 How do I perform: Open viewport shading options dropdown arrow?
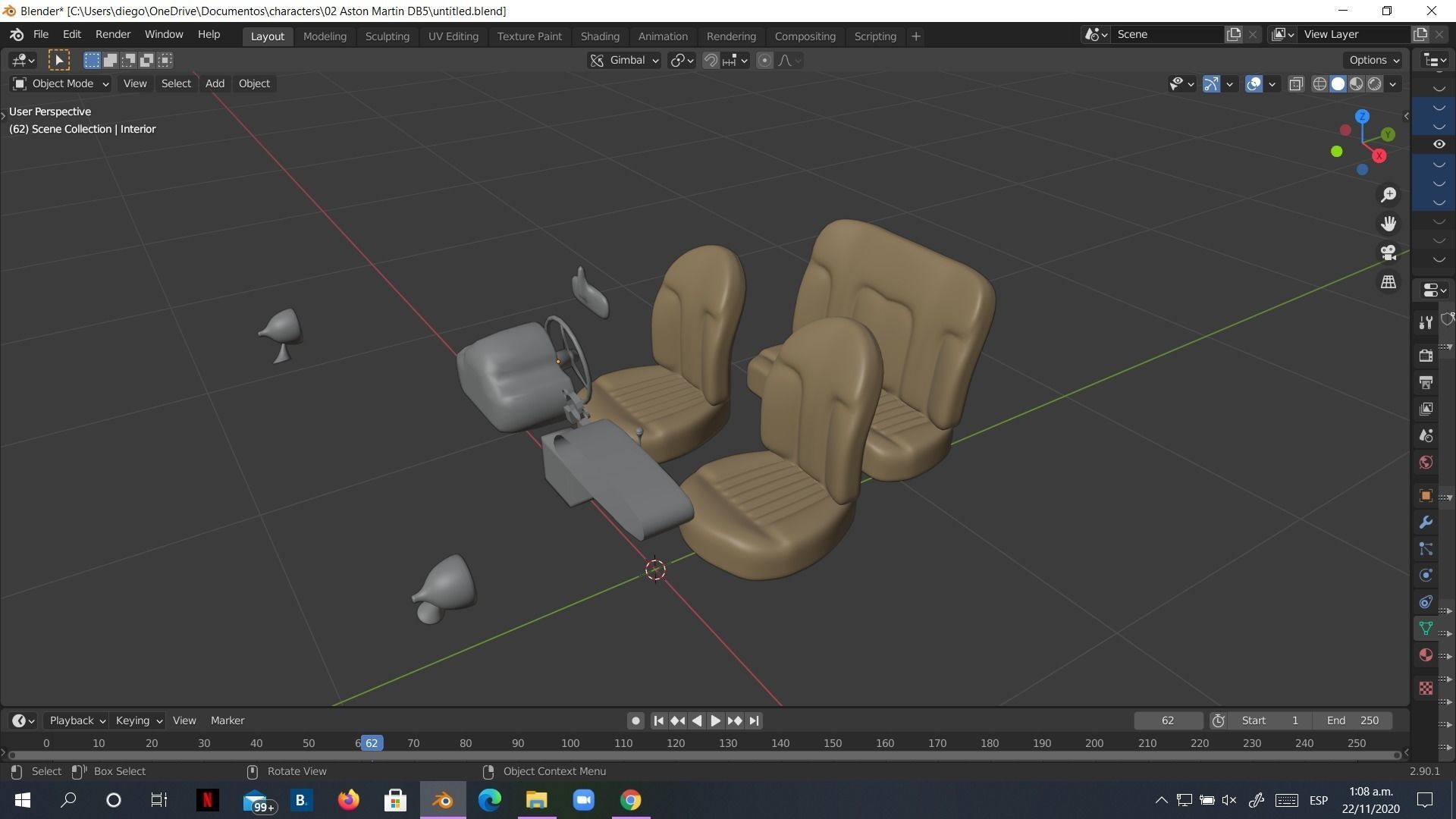point(1393,84)
